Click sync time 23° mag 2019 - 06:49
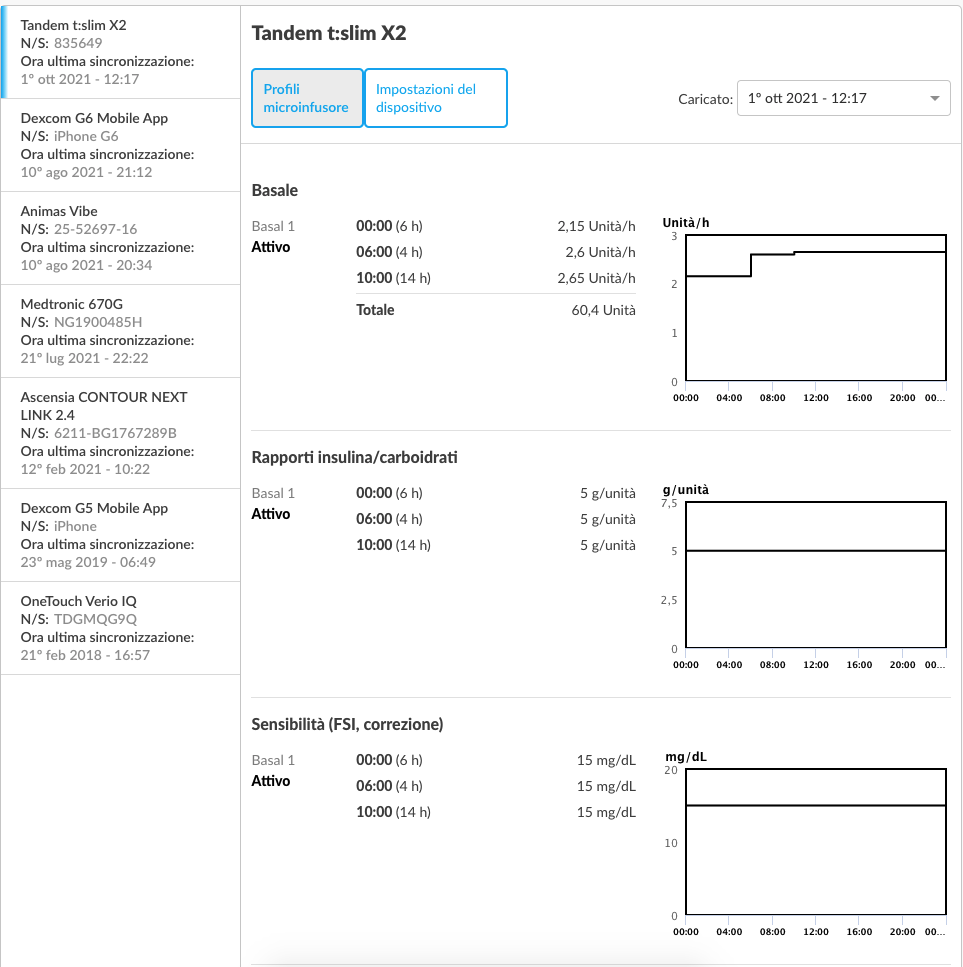This screenshot has height=967, width=963. tap(88, 562)
